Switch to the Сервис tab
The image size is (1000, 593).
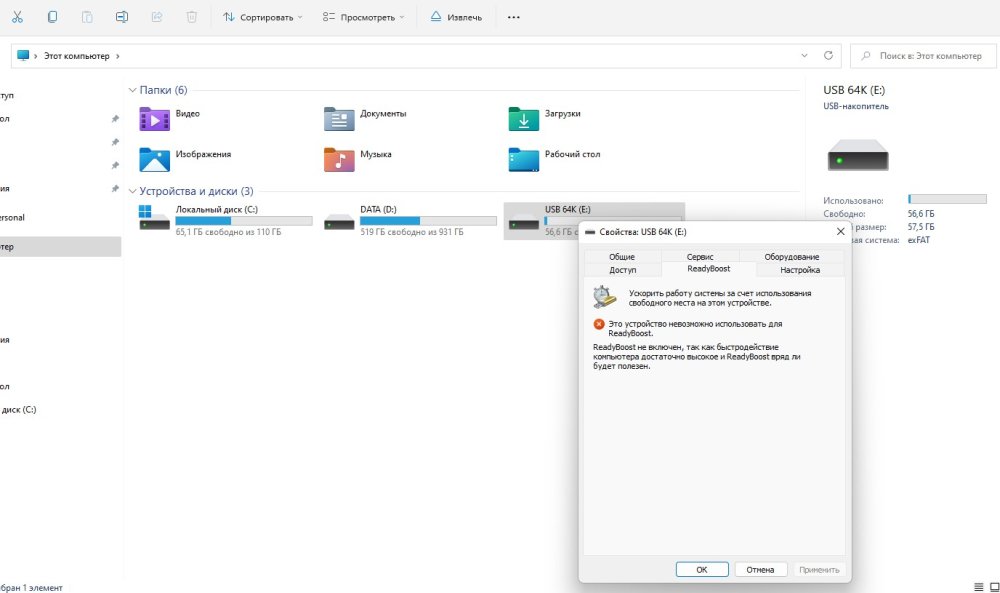[700, 257]
